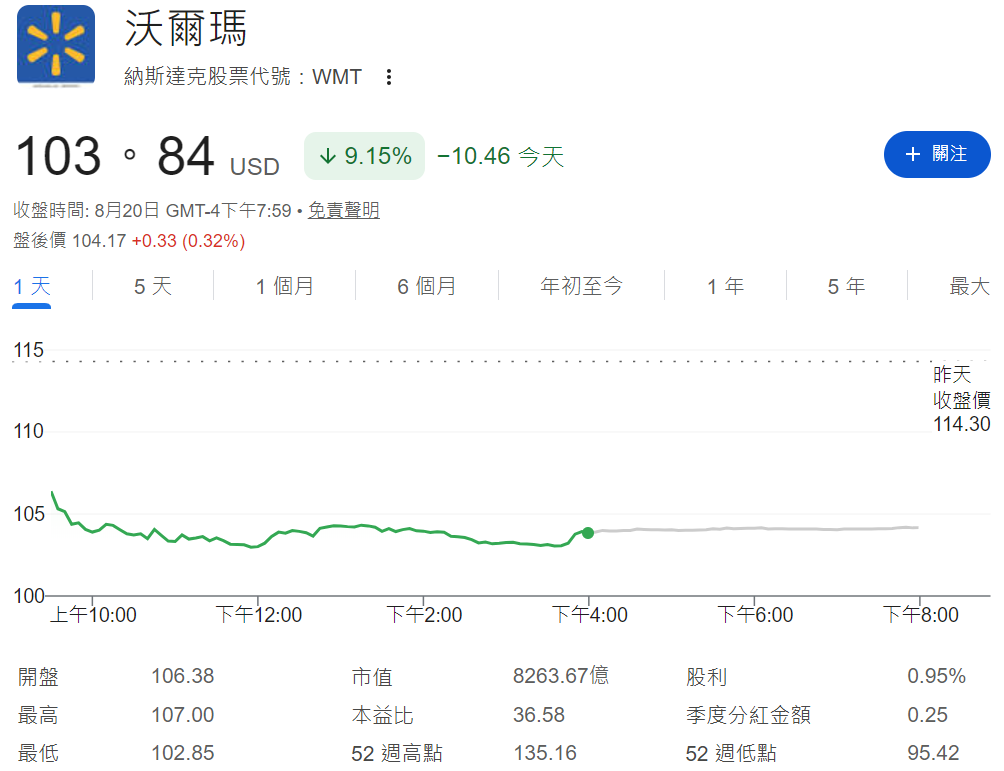Screen dimensions: 1004x771
Task: Click the 最低 value 102.85
Action: point(182,753)
